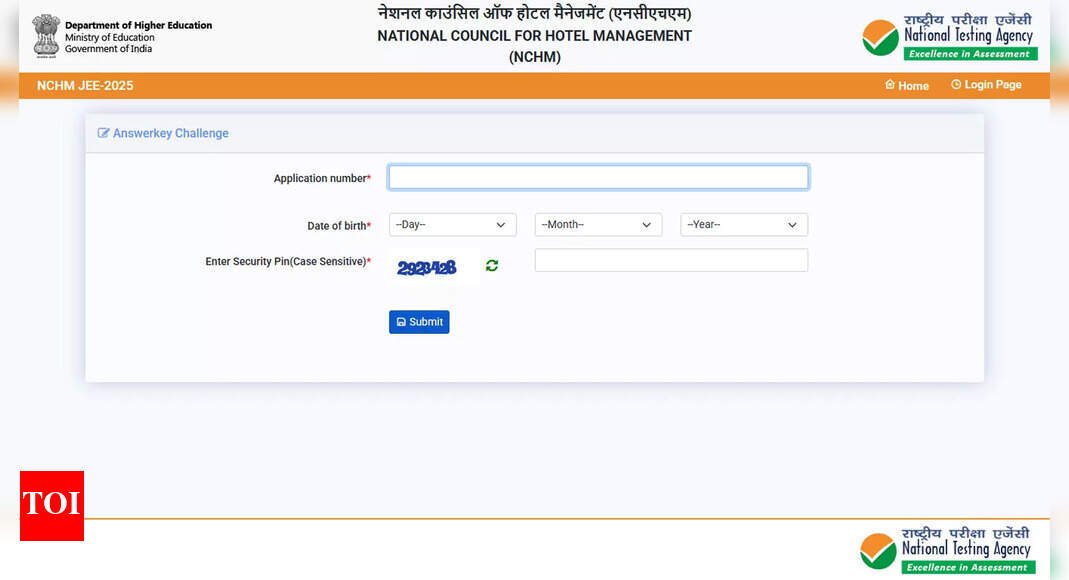This screenshot has height=580, width=1069.
Task: Open the Year dropdown list
Action: pos(743,225)
